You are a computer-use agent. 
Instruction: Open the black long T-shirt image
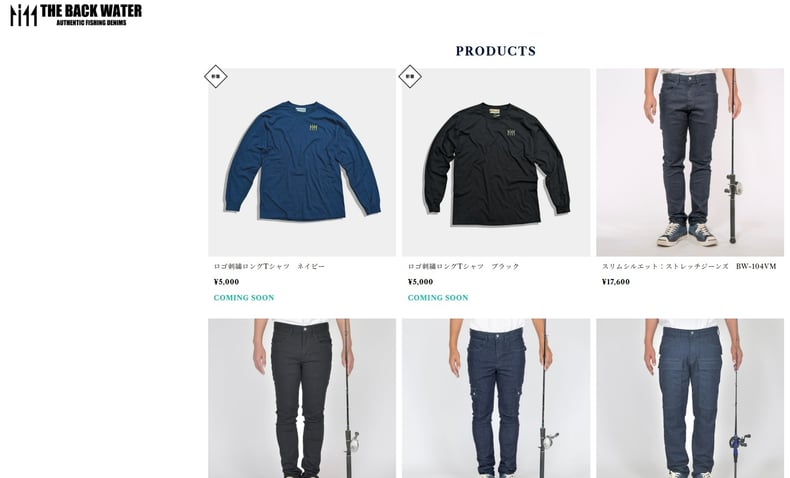click(x=496, y=162)
